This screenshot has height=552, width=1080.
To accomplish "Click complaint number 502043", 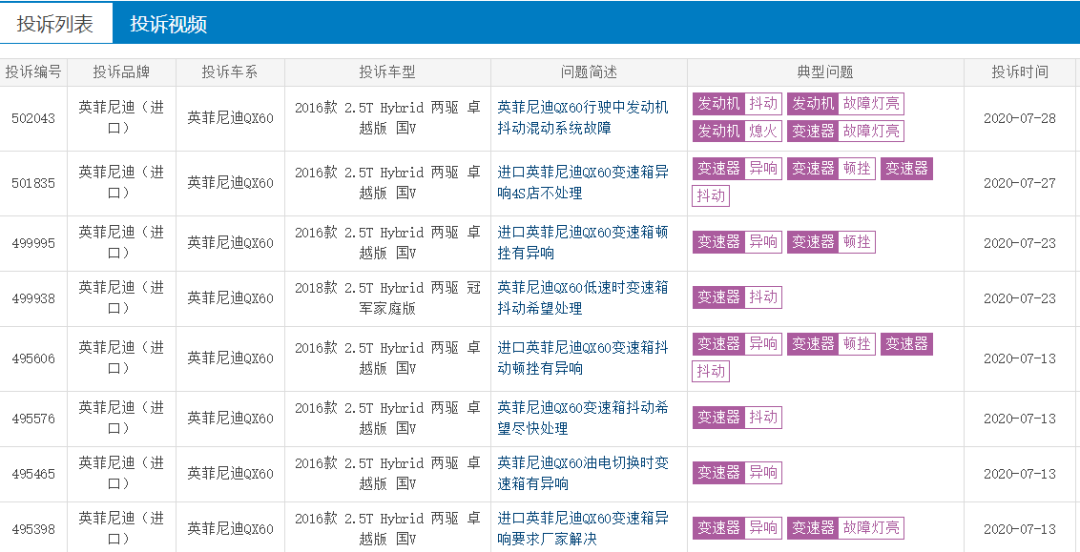I will pos(33,118).
